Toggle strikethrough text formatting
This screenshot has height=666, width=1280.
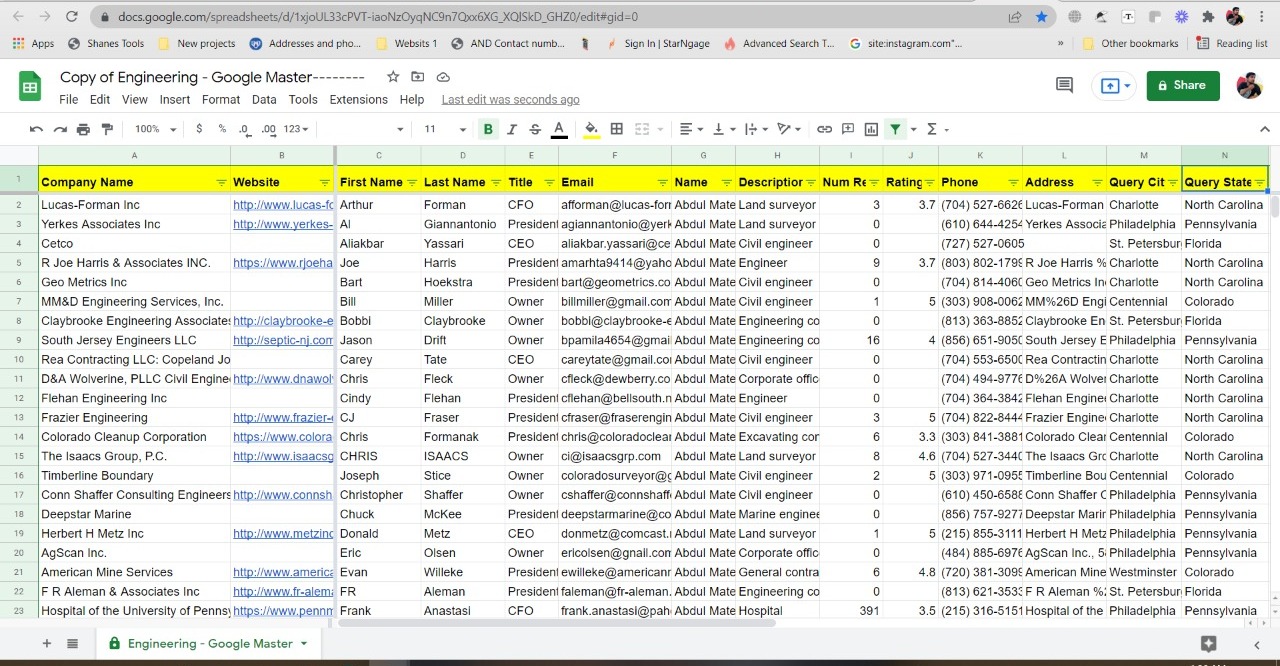click(x=535, y=129)
